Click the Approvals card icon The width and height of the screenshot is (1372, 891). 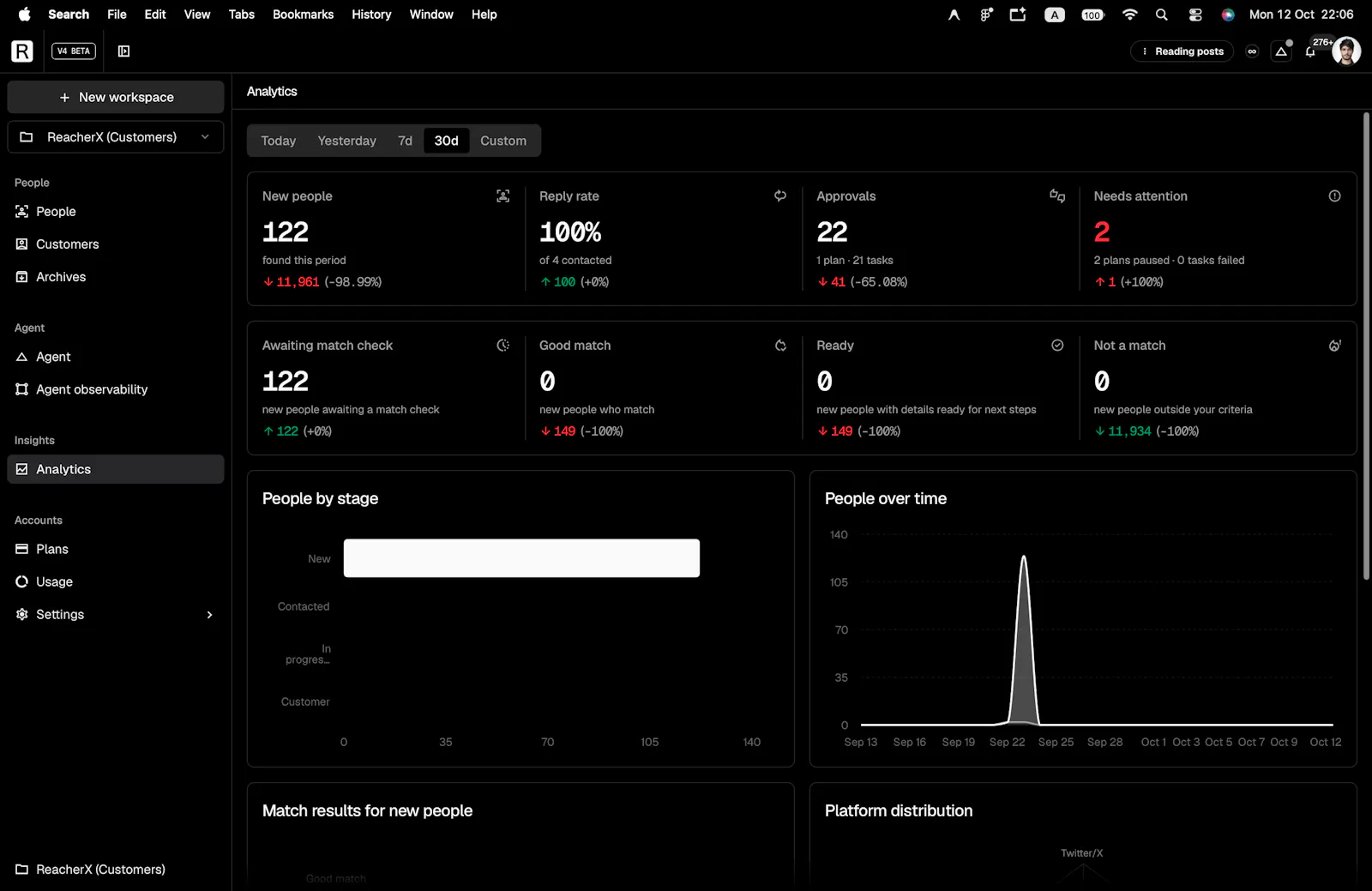pos(1057,196)
